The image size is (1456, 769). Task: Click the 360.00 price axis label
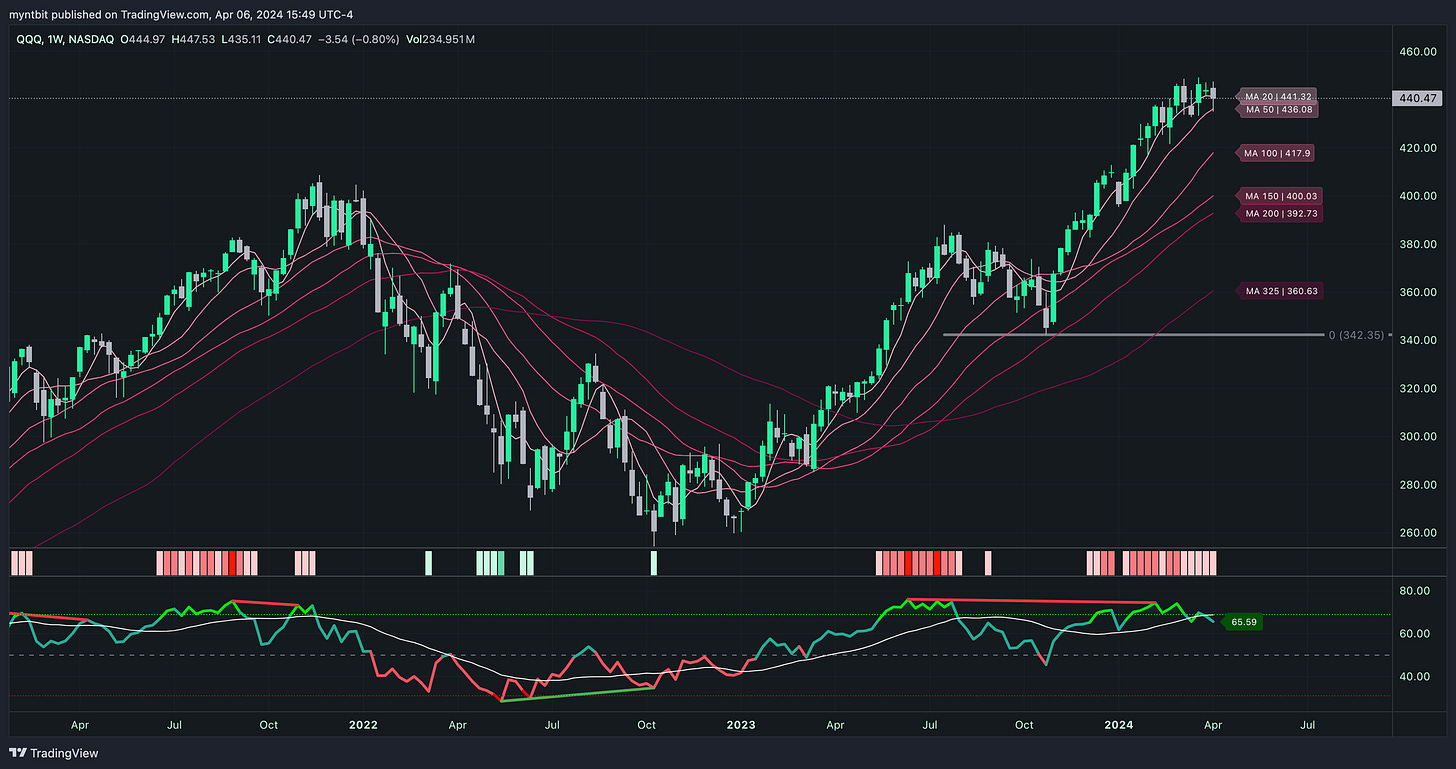click(x=1419, y=292)
